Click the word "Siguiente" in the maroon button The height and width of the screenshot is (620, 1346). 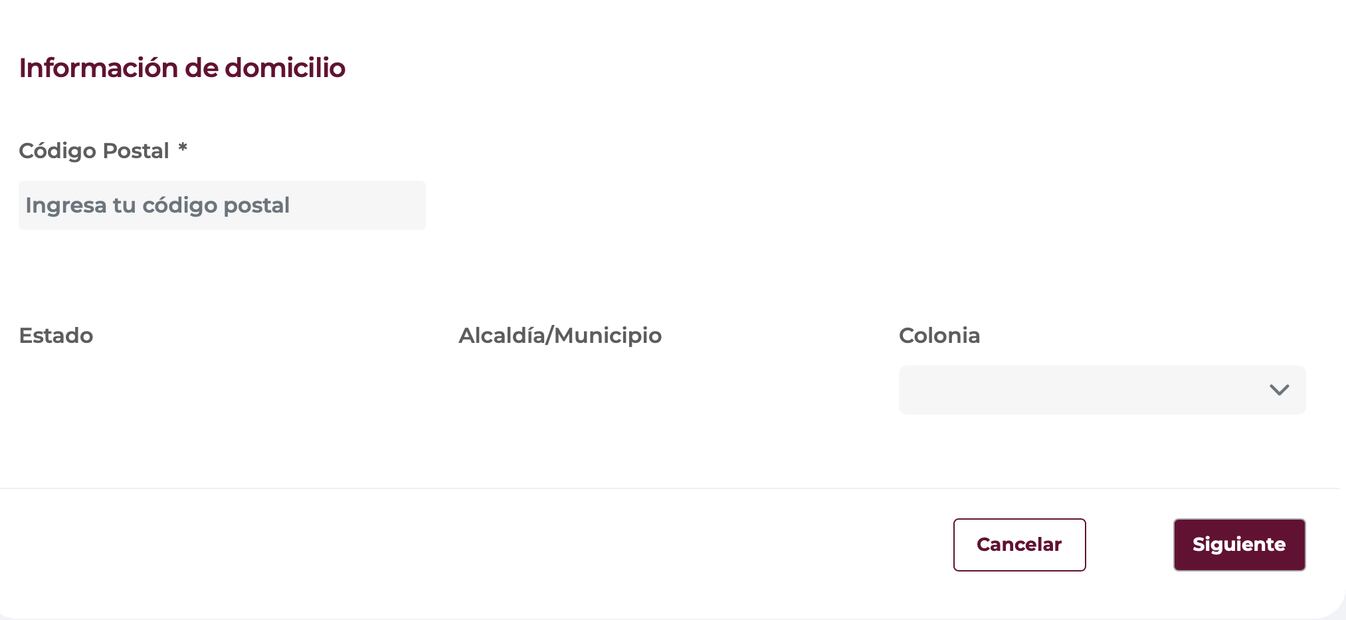1239,545
